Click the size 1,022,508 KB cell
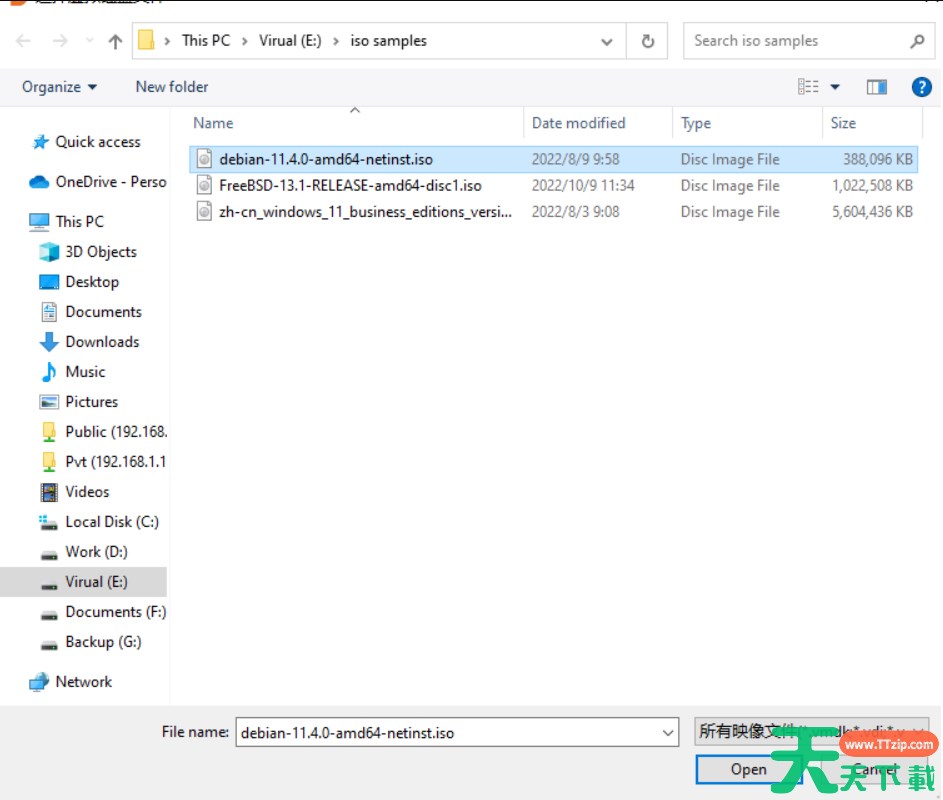This screenshot has width=943, height=800. (872, 186)
